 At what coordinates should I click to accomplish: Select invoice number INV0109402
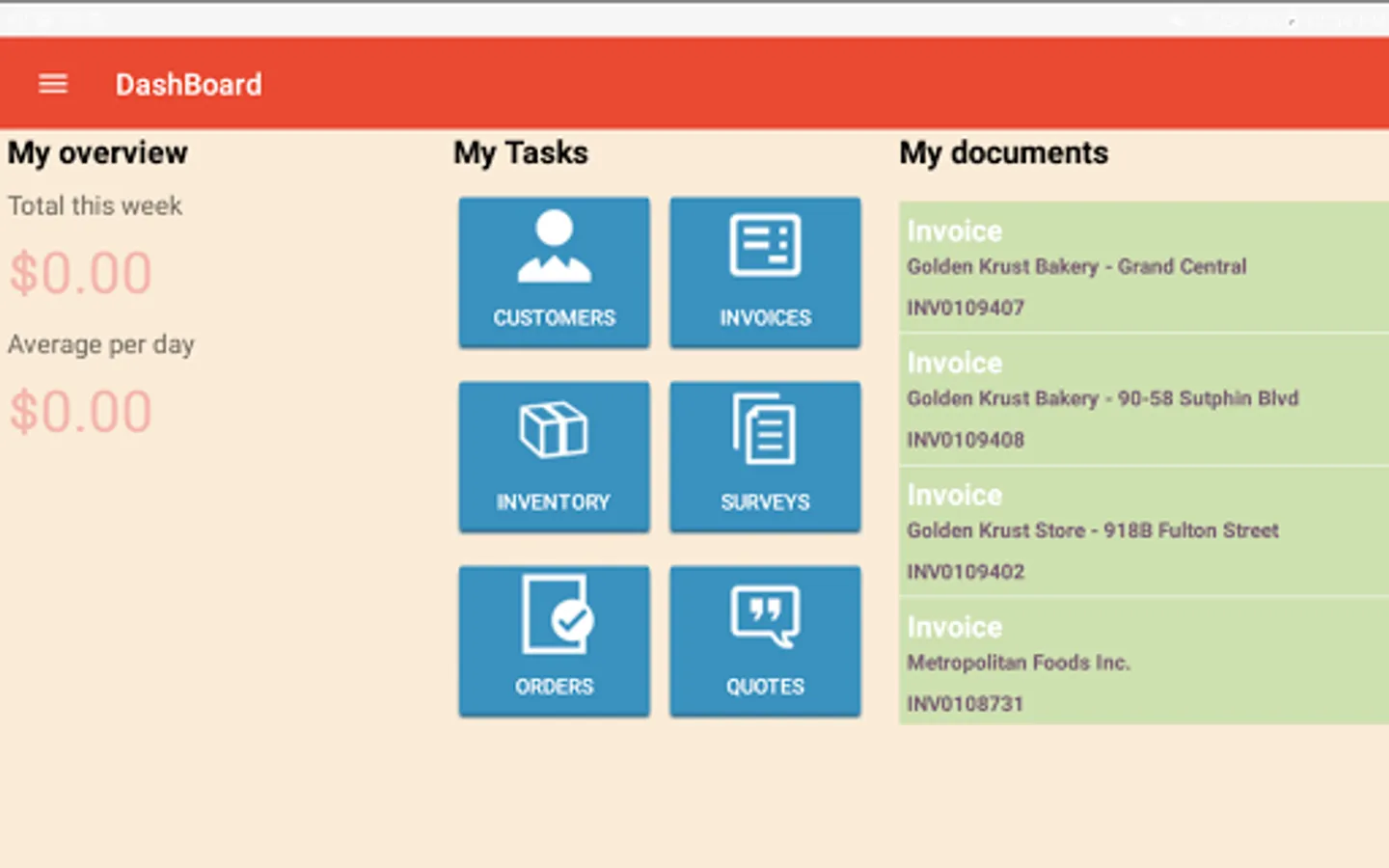click(966, 572)
